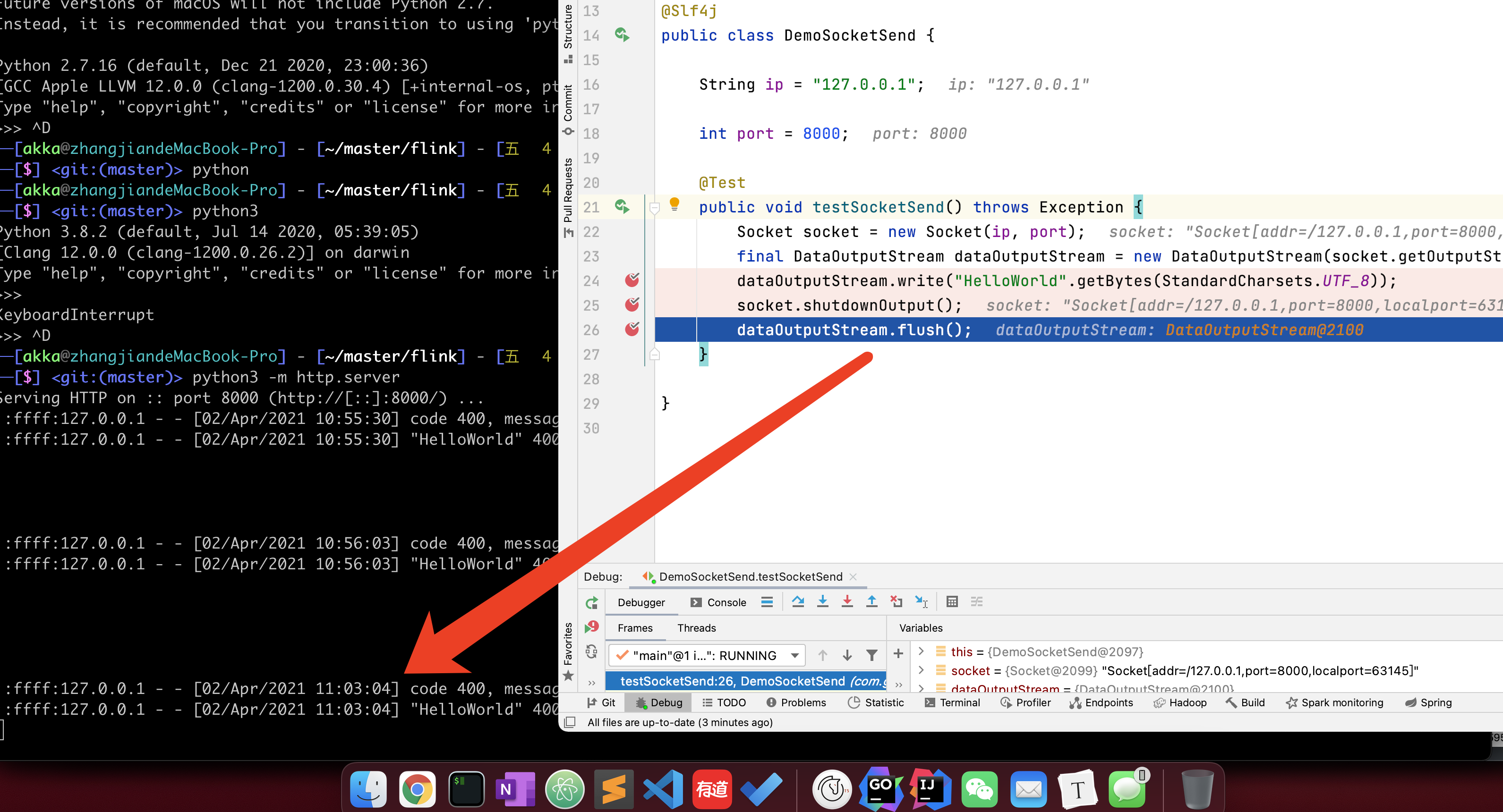
Task: Open Evaluate Expression calculator icon
Action: point(952,601)
